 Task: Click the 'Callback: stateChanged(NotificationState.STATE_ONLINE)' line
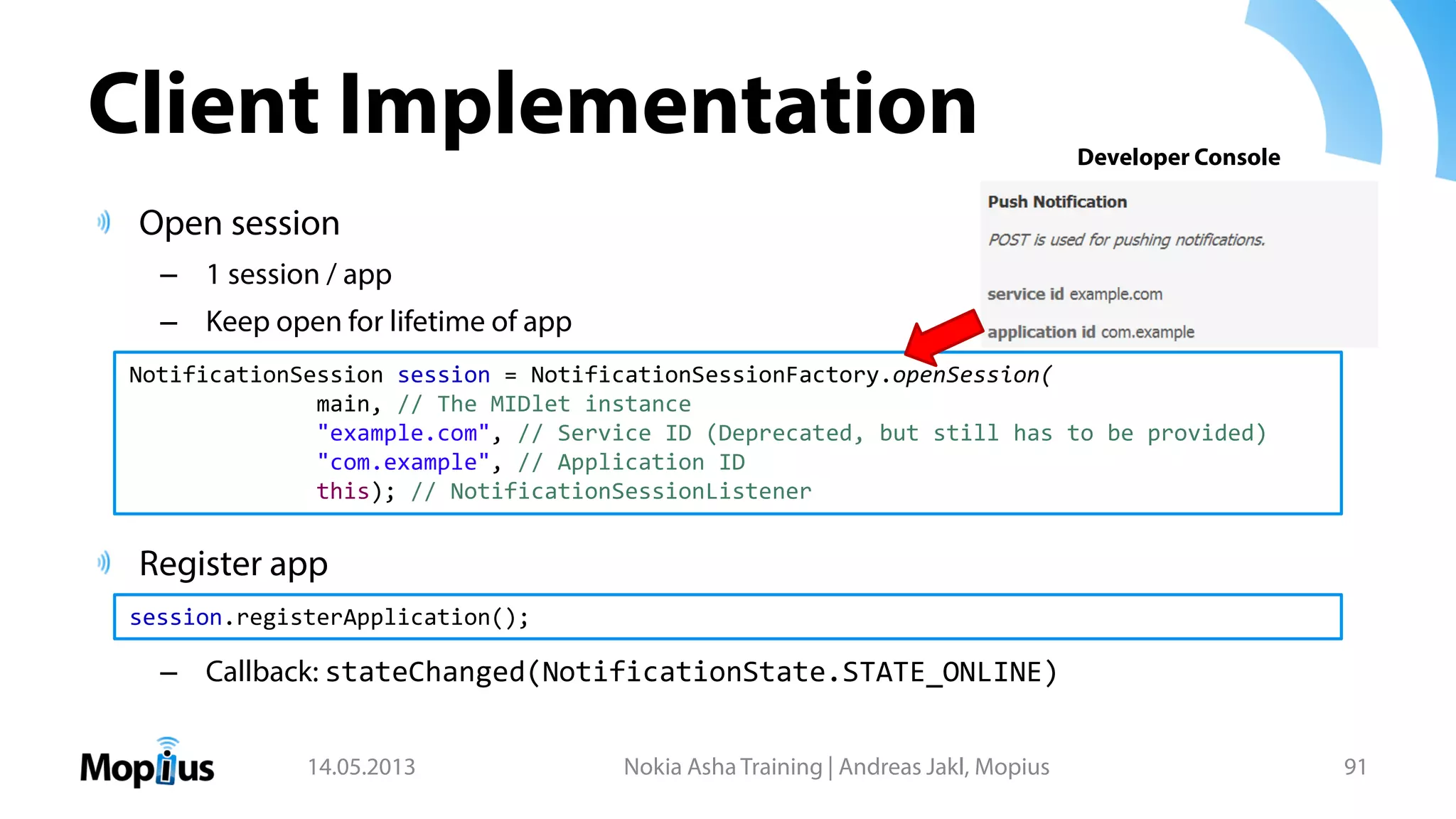(x=631, y=672)
